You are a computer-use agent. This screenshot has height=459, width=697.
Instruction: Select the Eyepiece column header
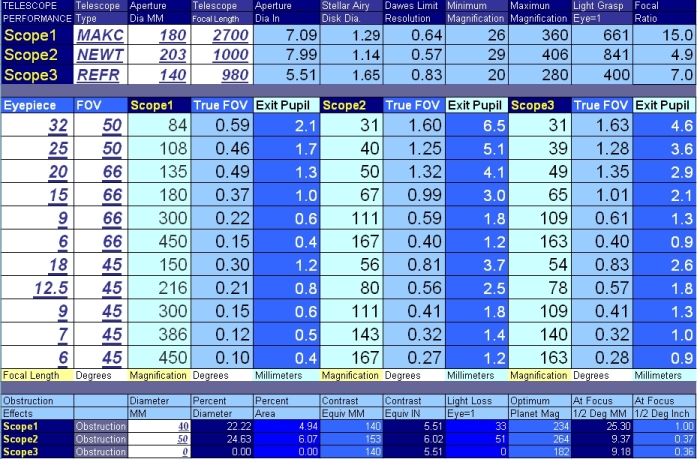(37, 105)
